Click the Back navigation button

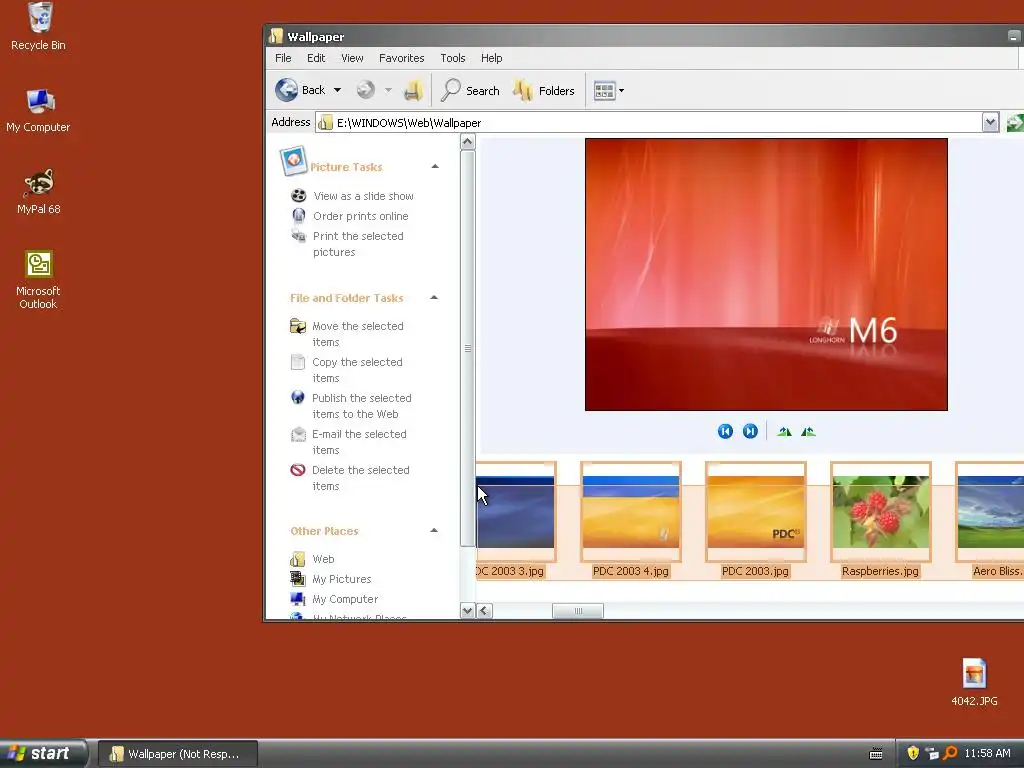point(300,90)
